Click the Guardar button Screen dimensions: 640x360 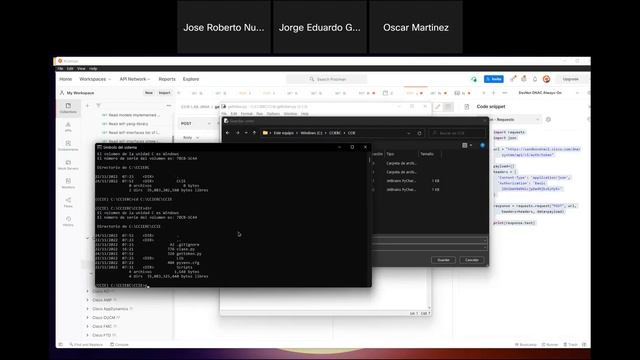(x=443, y=260)
